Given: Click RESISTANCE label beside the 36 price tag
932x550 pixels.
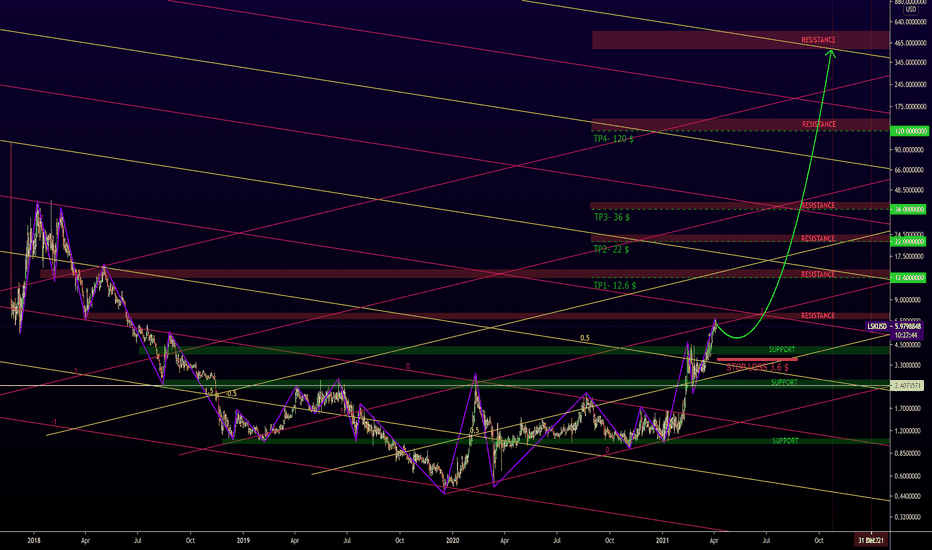Looking at the screenshot, I should [818, 206].
